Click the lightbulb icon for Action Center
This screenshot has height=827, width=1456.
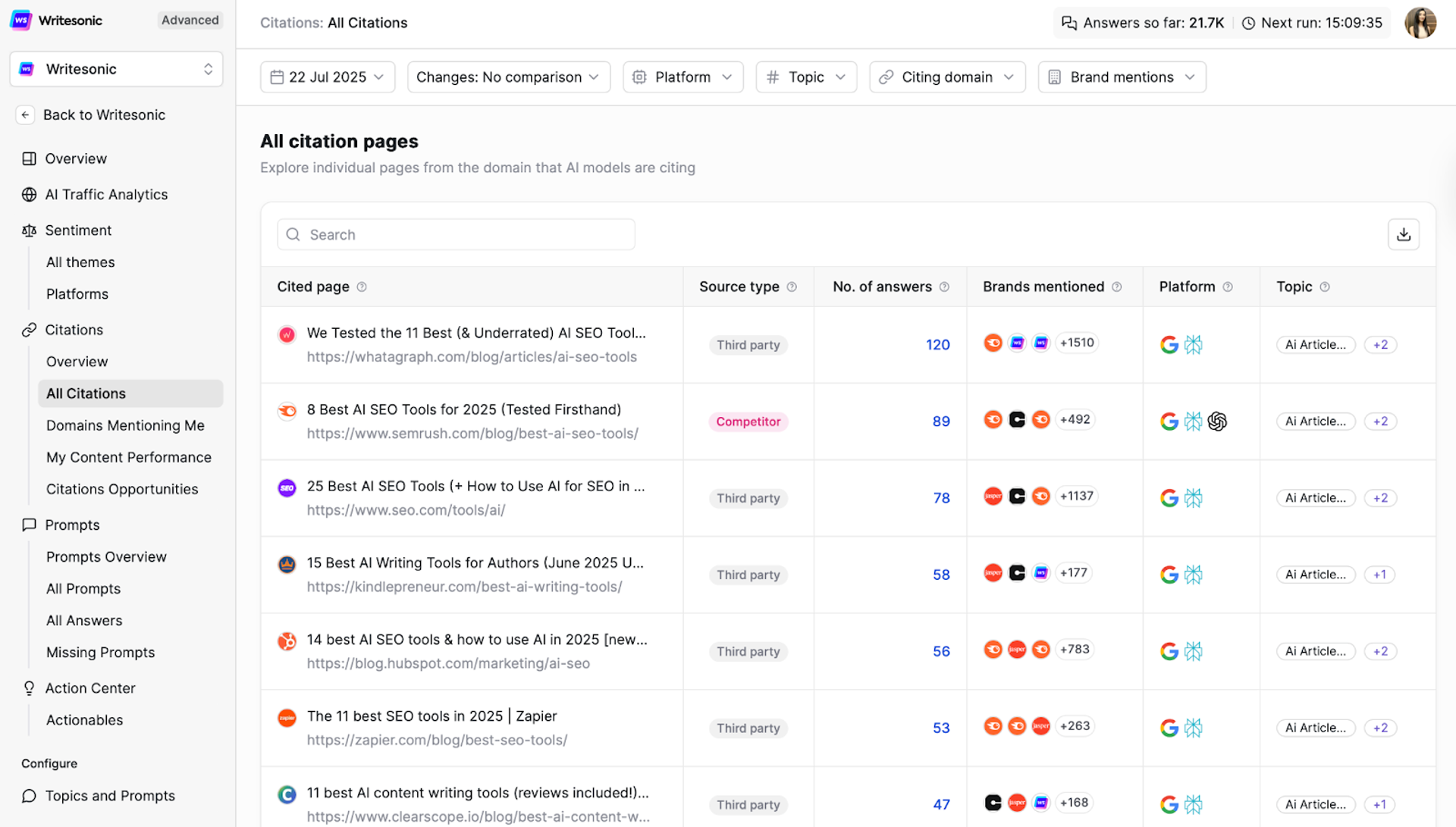(29, 688)
